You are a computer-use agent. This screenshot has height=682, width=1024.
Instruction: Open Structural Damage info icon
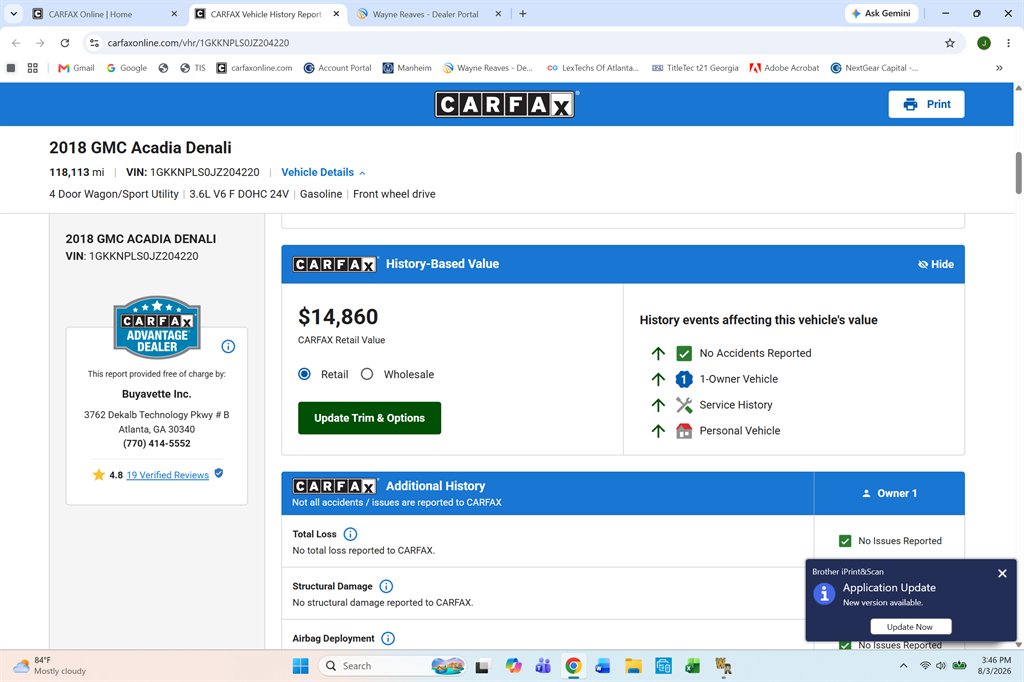(x=386, y=587)
